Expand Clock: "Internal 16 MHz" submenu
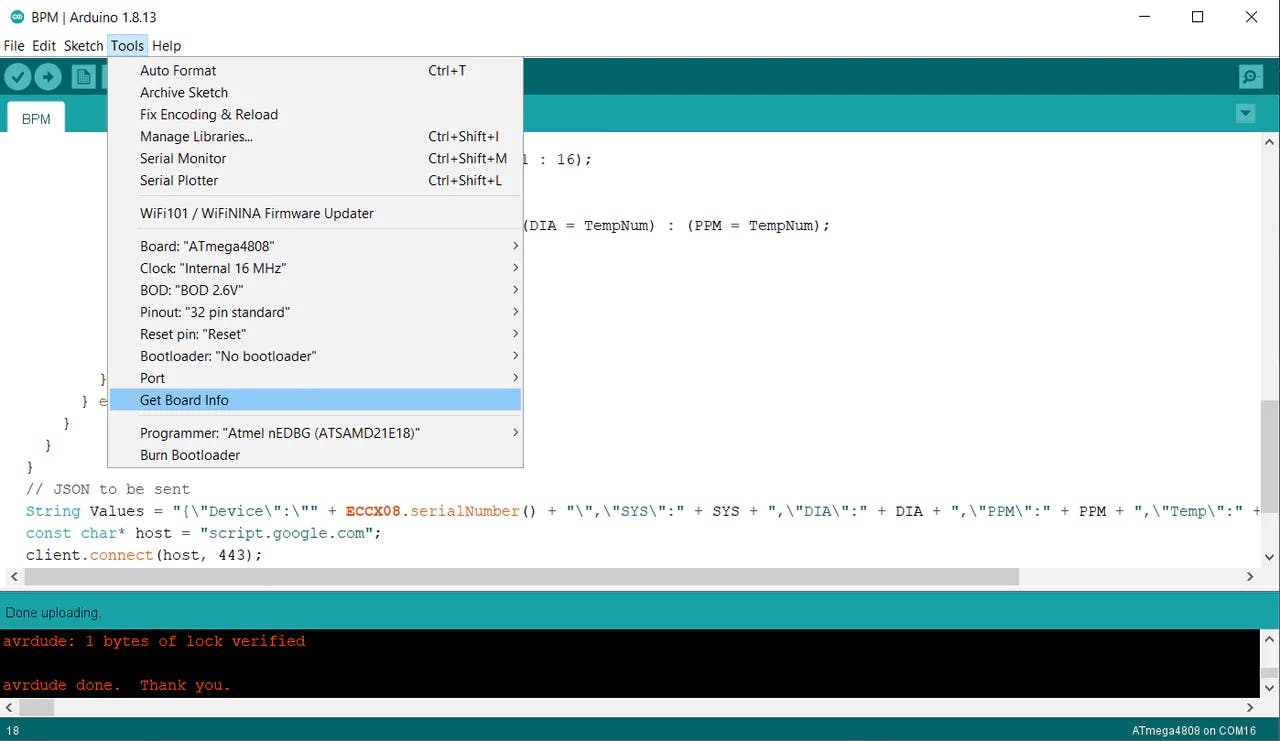Screen dimensions: 1280x741 pos(315,269)
